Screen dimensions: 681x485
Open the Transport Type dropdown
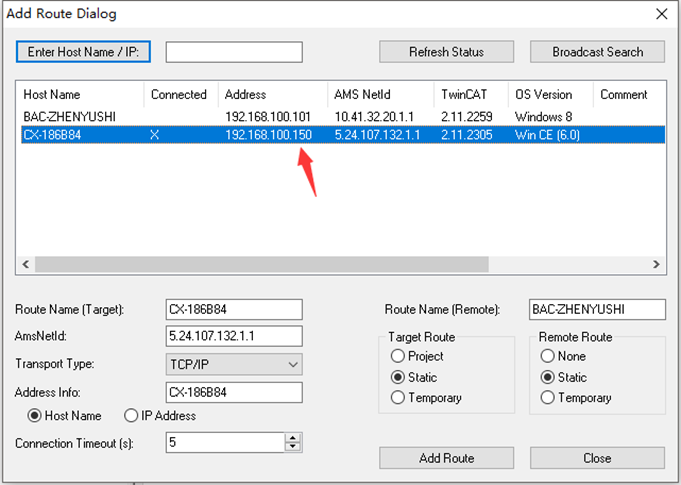pyautogui.click(x=234, y=364)
